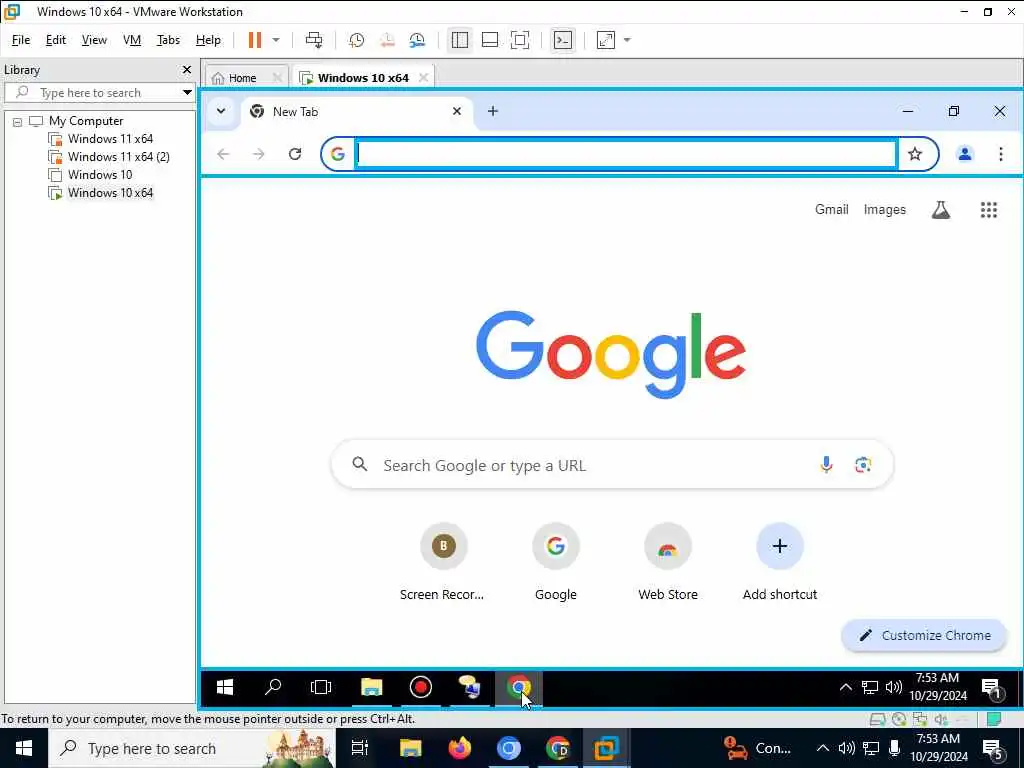Open Chrome's three-dot menu

[x=1000, y=154]
